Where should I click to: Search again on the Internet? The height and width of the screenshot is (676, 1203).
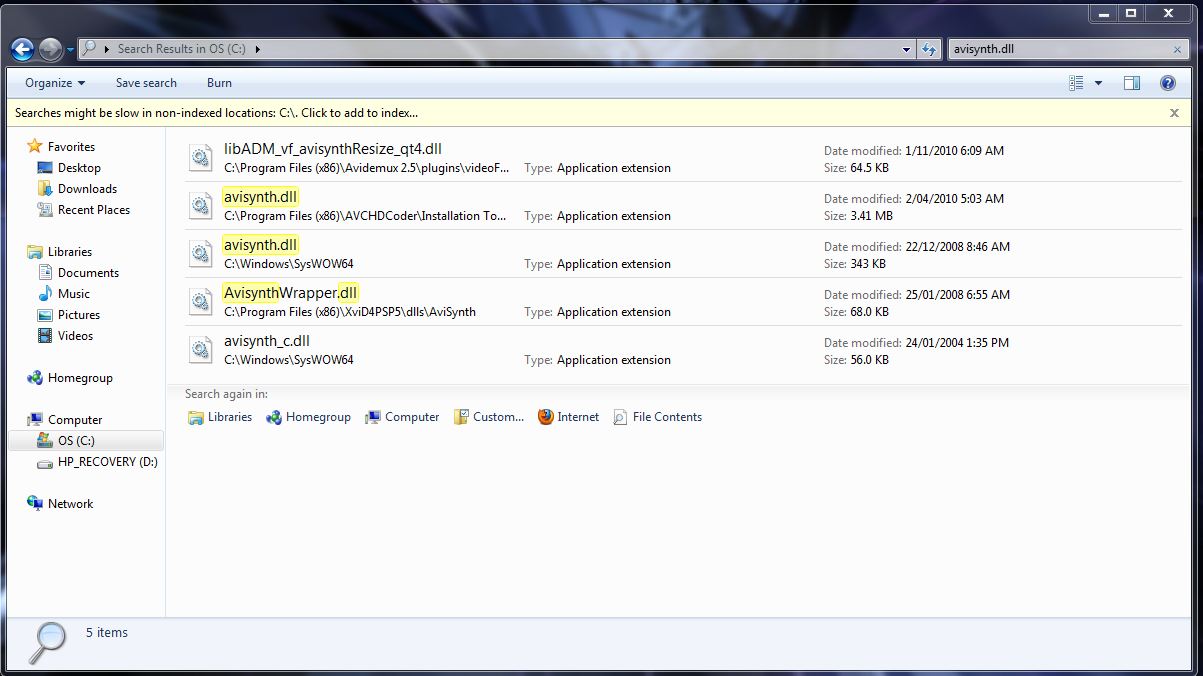[x=568, y=417]
